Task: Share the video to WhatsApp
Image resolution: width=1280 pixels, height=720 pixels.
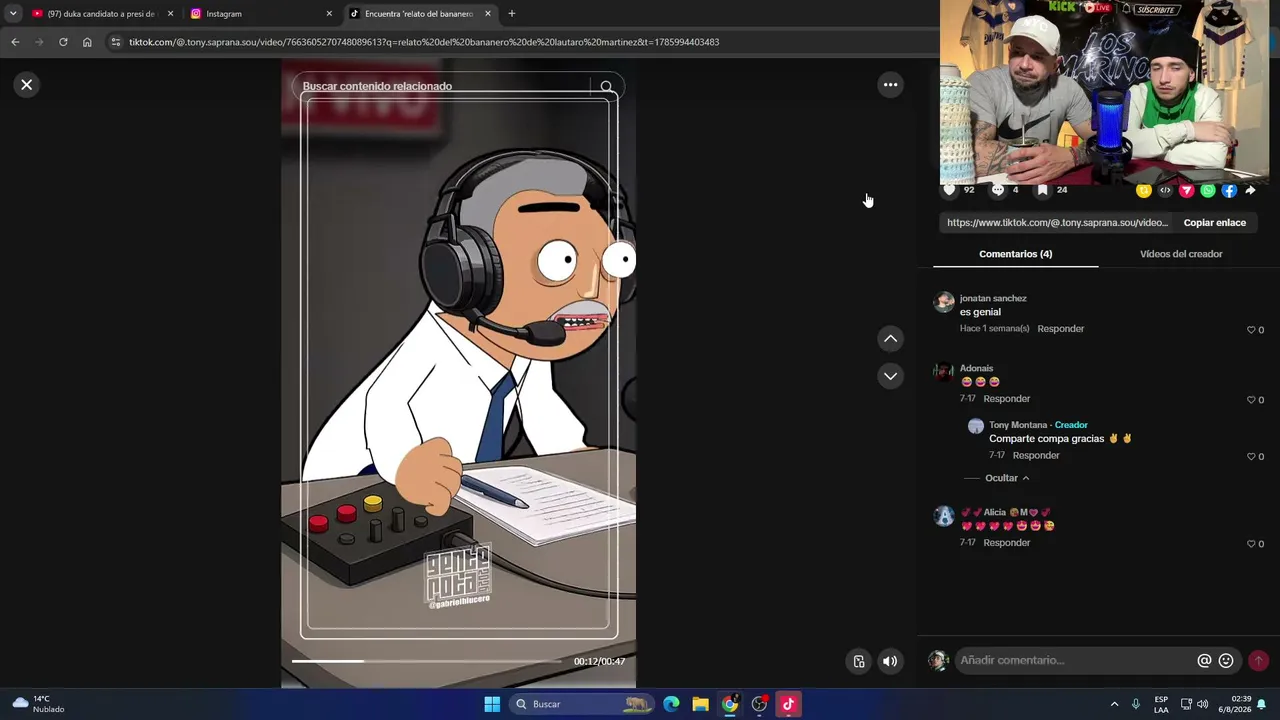Action: pyautogui.click(x=1208, y=191)
